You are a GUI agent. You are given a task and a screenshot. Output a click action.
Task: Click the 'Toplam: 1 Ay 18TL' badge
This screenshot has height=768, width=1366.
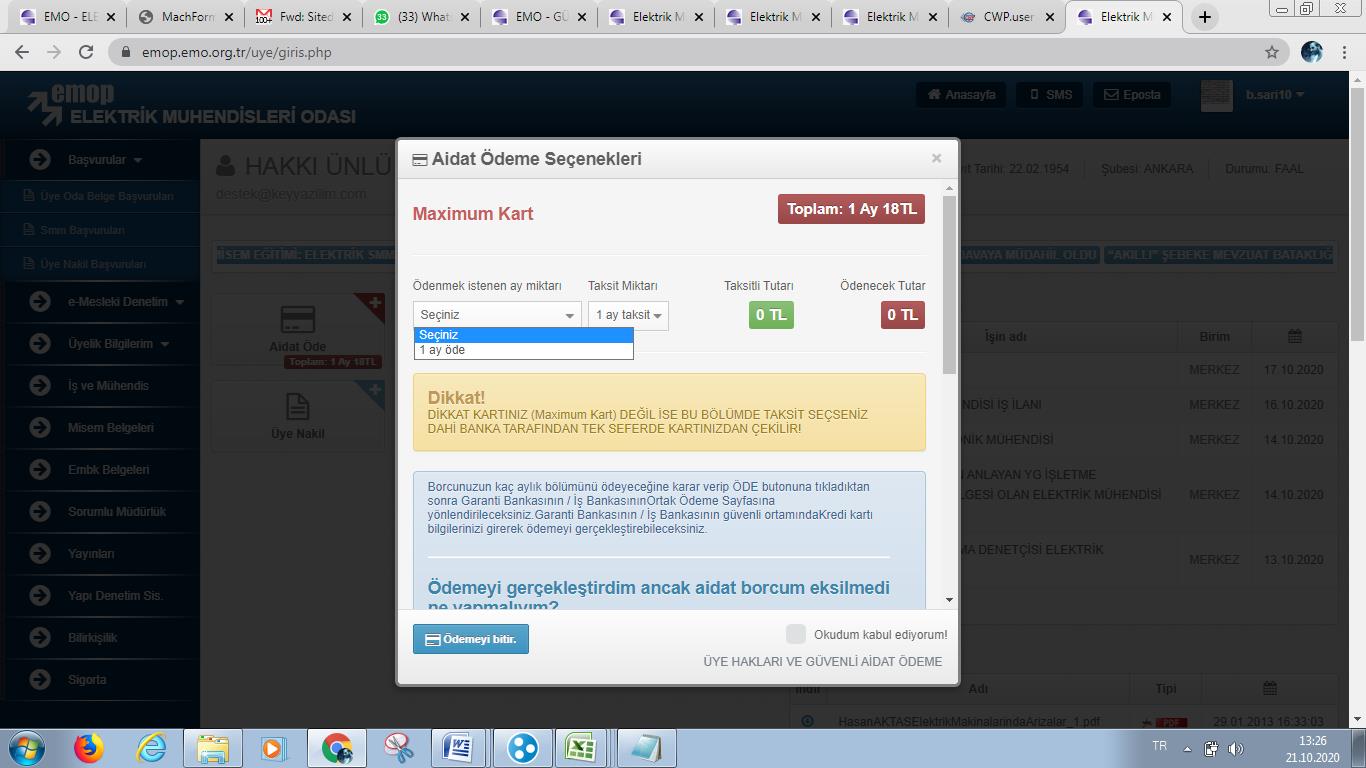(x=851, y=209)
